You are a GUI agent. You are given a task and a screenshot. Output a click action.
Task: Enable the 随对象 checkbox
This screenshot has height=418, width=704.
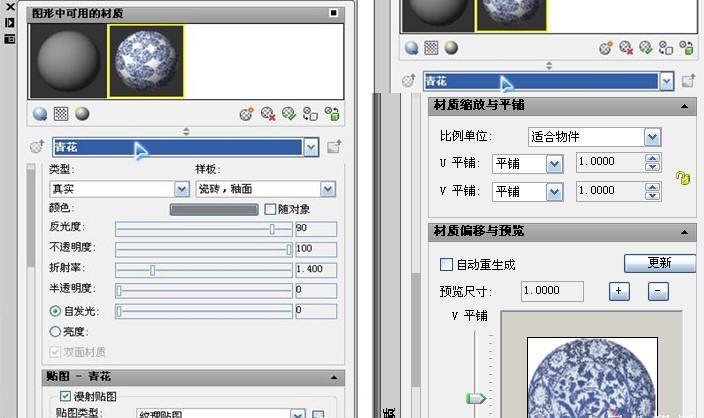coord(270,209)
